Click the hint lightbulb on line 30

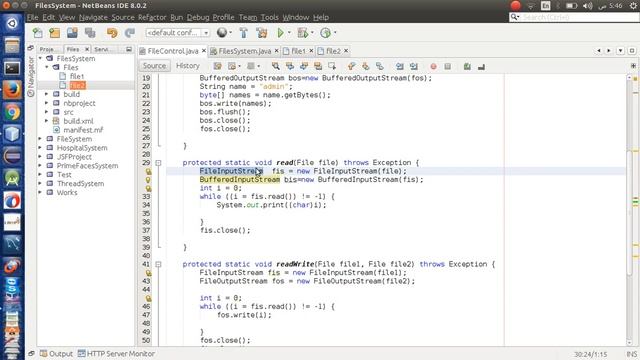[x=148, y=171]
